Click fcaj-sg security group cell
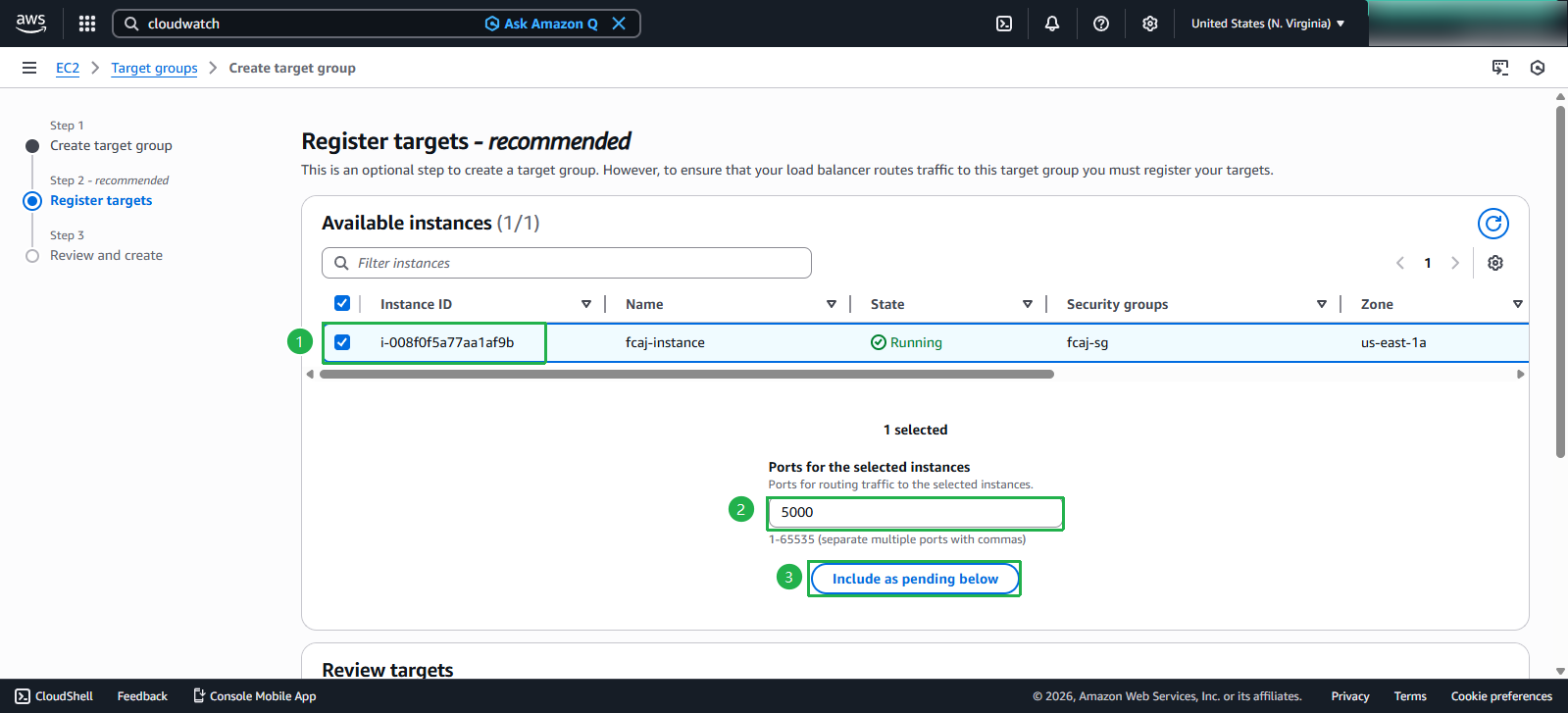This screenshot has width=1568, height=713. tap(1087, 342)
